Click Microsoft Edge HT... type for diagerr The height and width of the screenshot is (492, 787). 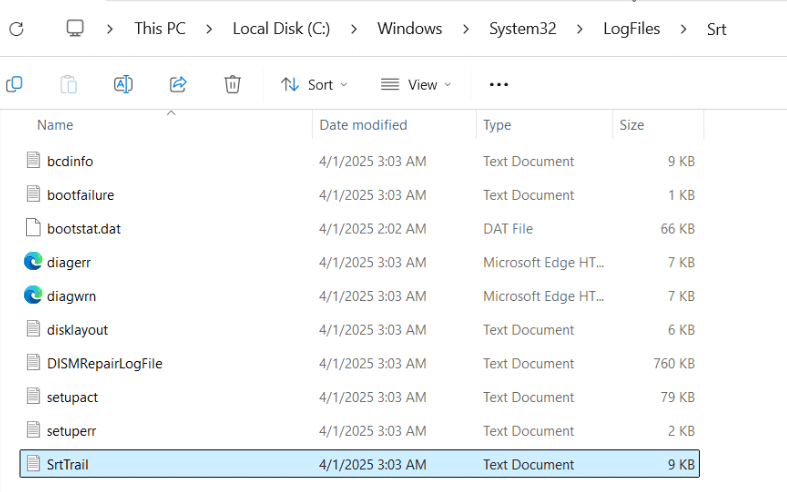[x=544, y=262]
